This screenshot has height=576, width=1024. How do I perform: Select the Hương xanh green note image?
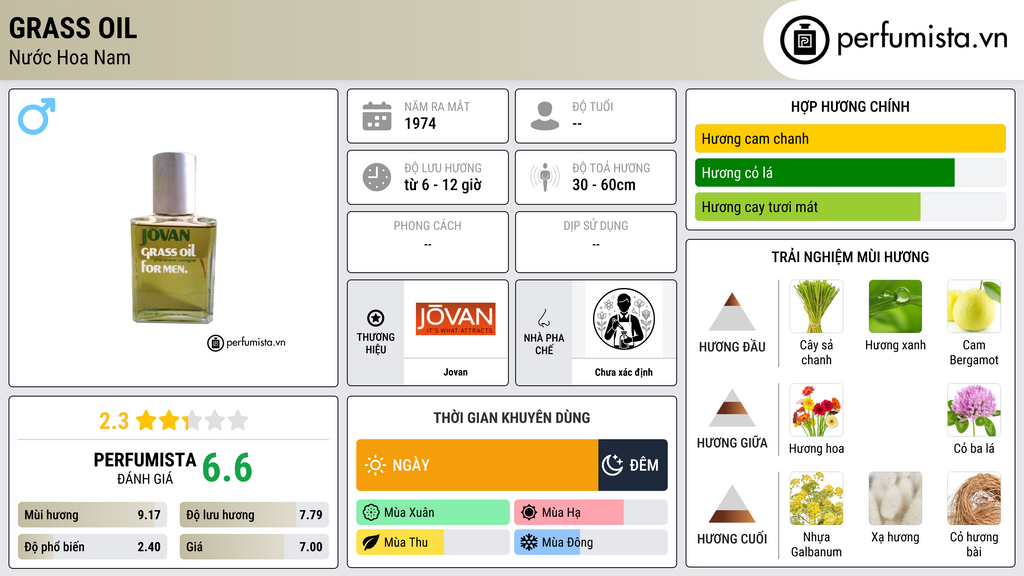coord(895,306)
